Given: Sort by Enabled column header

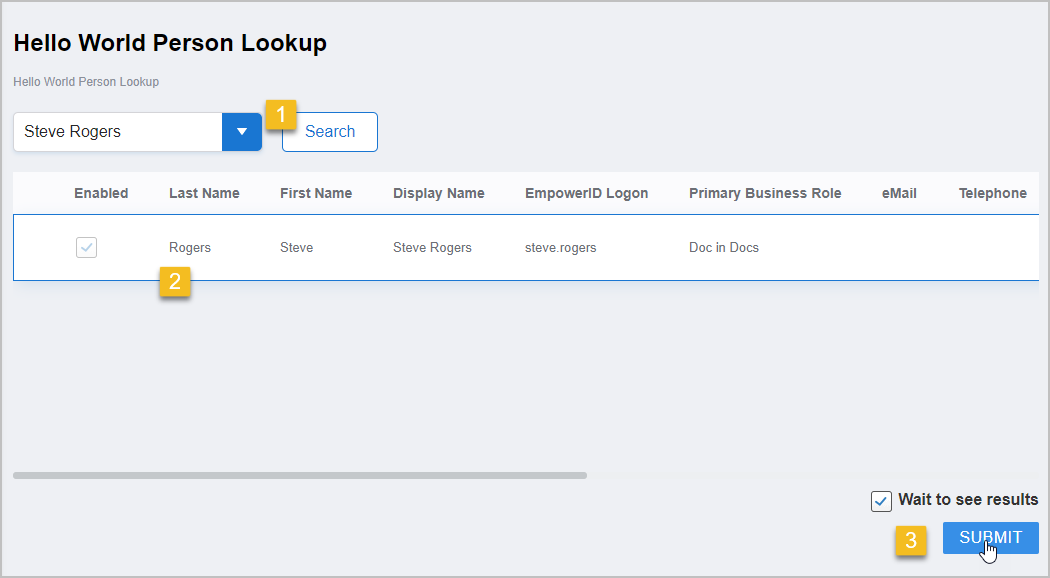Looking at the screenshot, I should [x=101, y=193].
